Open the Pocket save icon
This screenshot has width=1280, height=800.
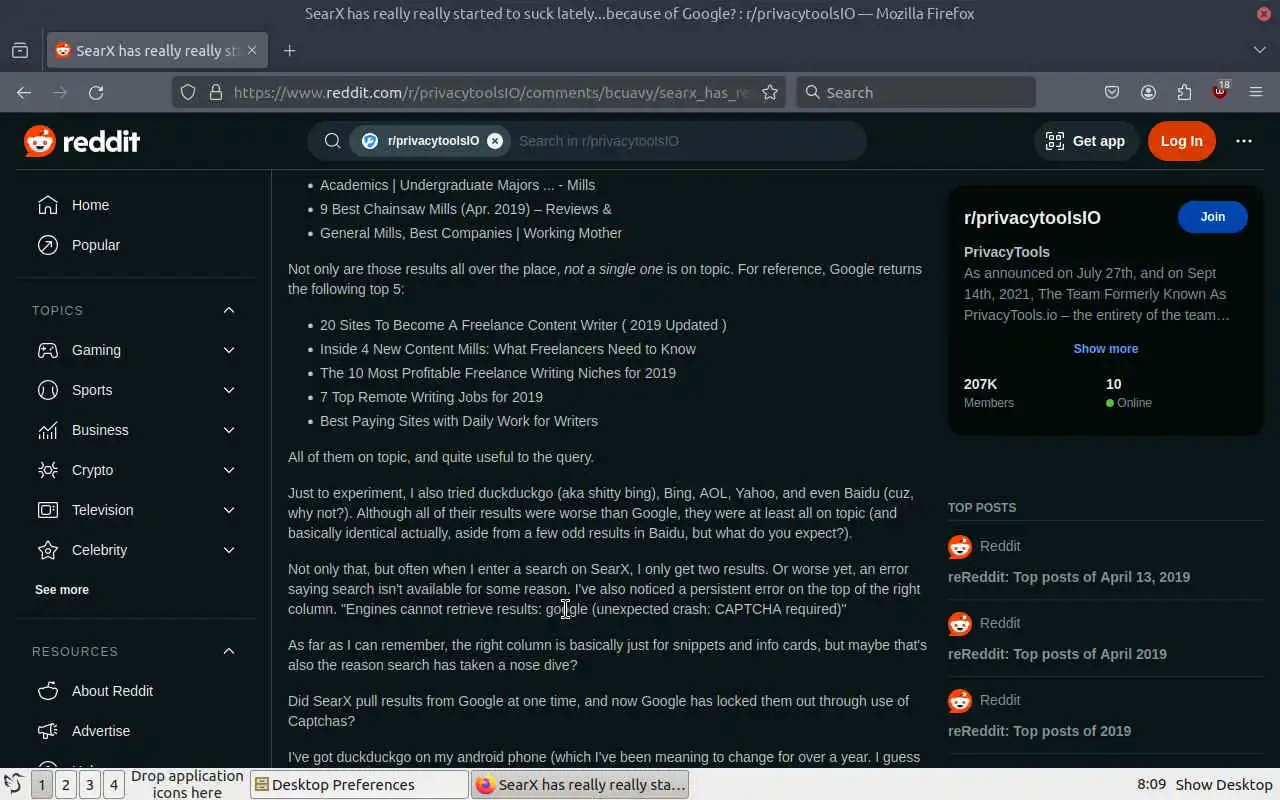tap(1112, 92)
